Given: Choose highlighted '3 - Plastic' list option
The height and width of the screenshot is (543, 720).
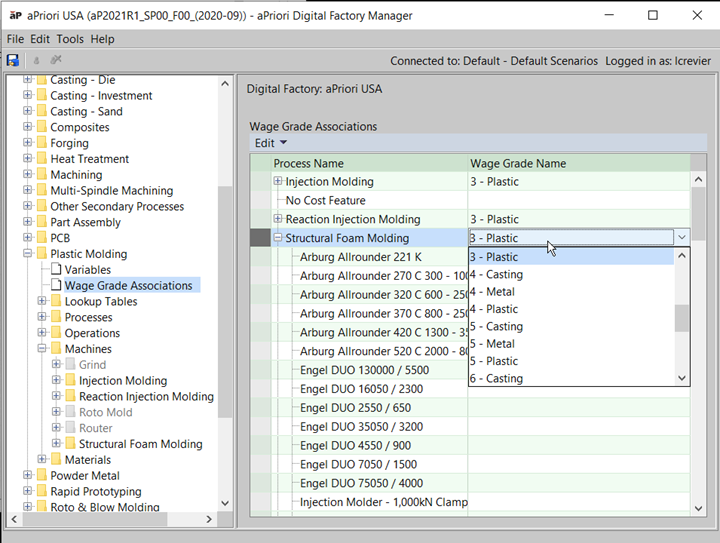Looking at the screenshot, I should (571, 257).
